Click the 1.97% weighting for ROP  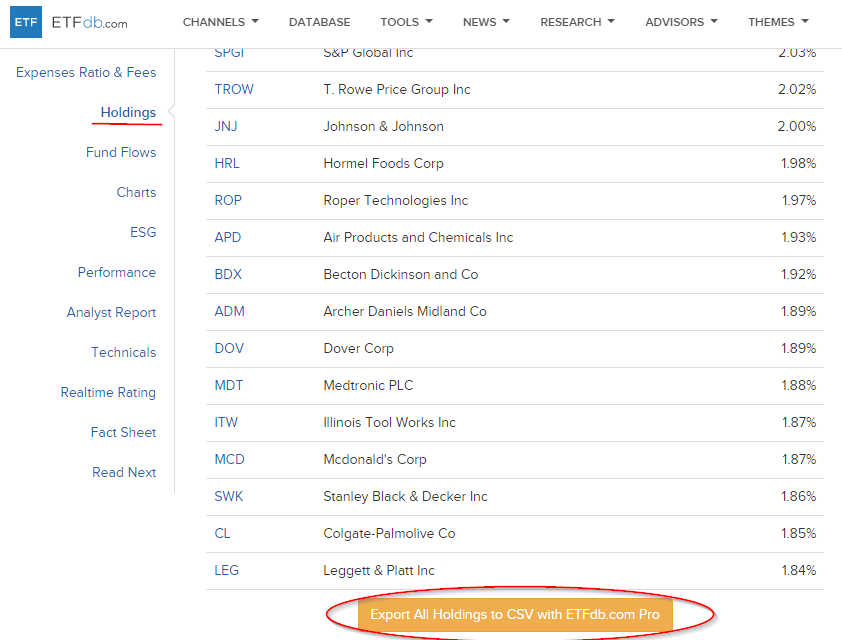point(799,200)
